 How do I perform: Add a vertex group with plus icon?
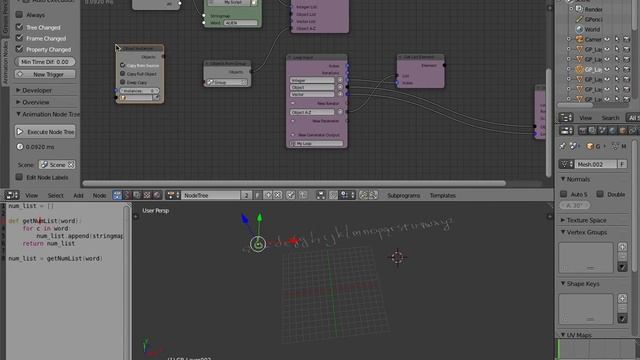click(x=622, y=247)
